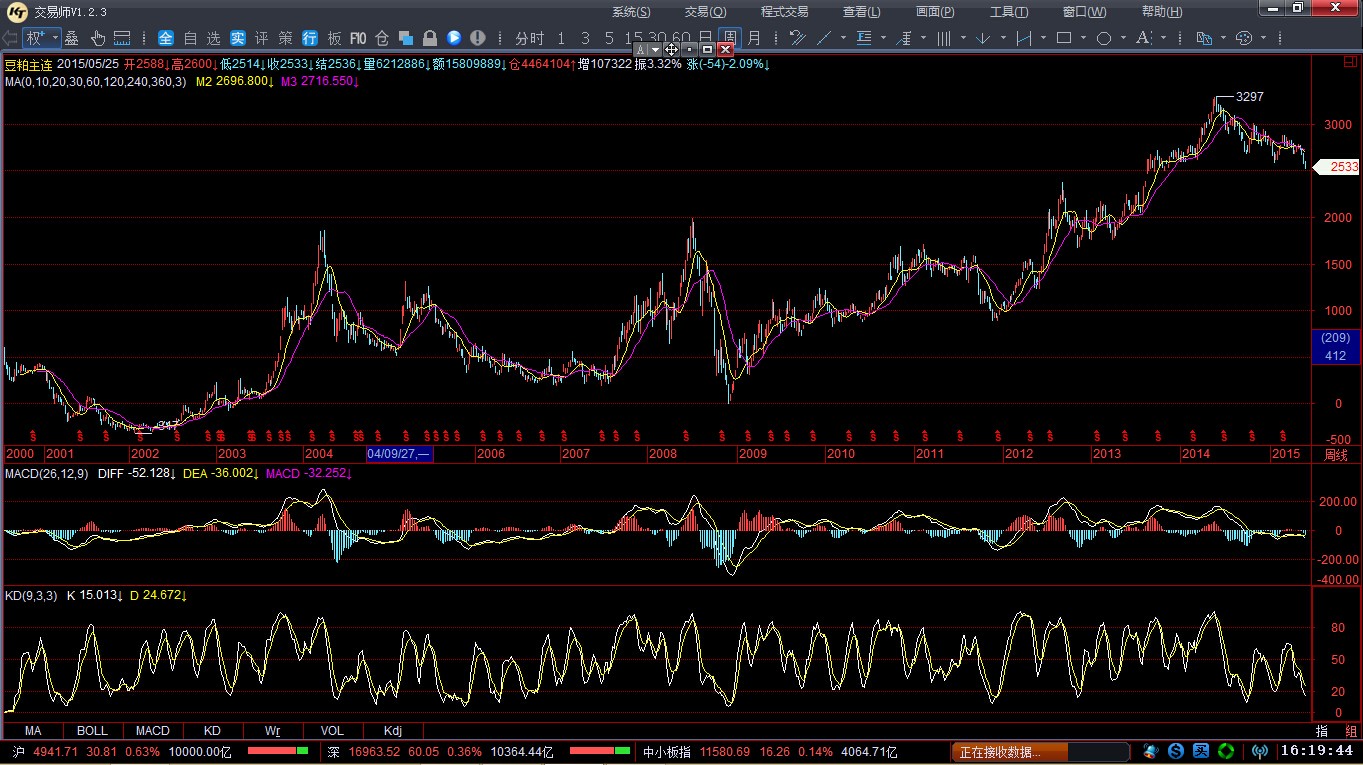Click the ruler measurement tool icon
Image resolution: width=1363 pixels, height=765 pixels.
pos(122,38)
